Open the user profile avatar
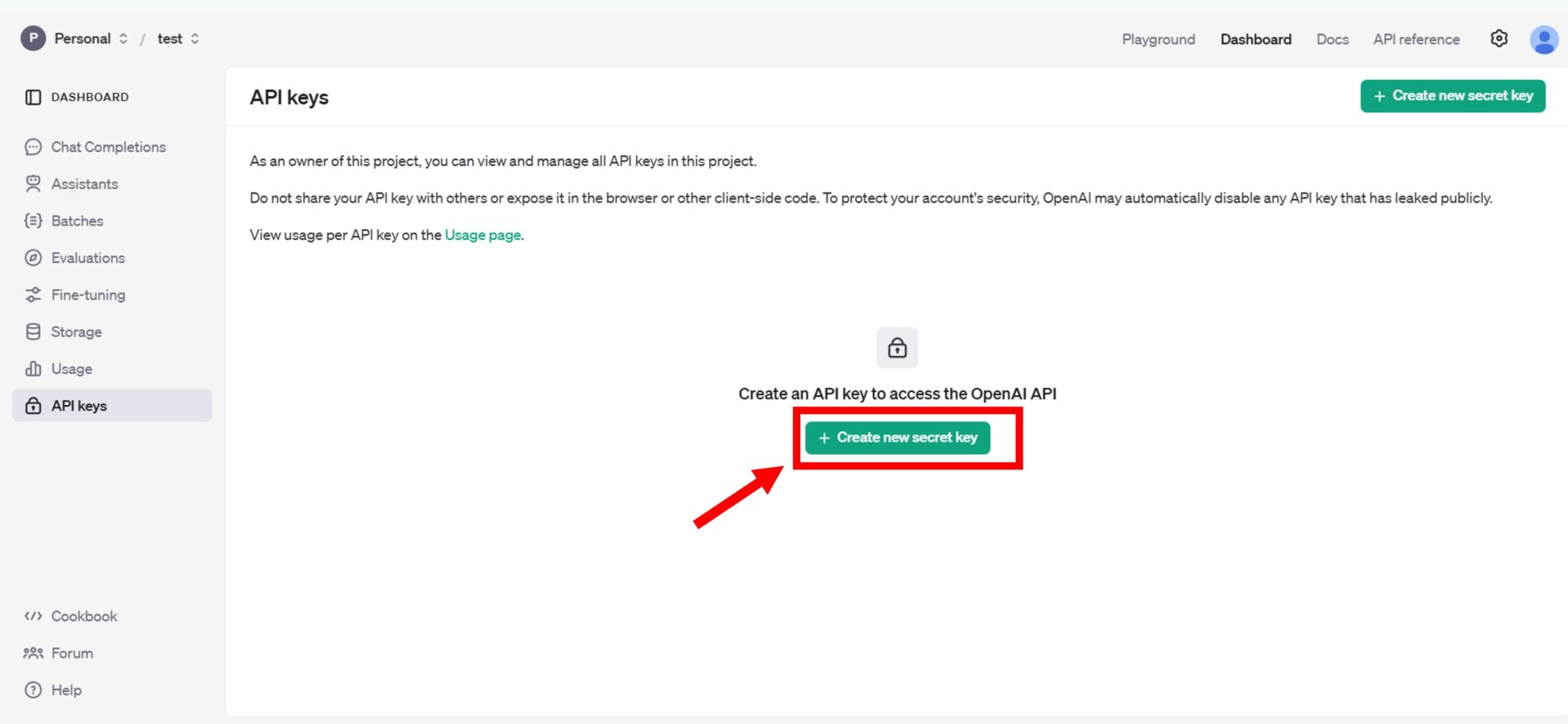Image resolution: width=1568 pixels, height=724 pixels. (x=1543, y=39)
